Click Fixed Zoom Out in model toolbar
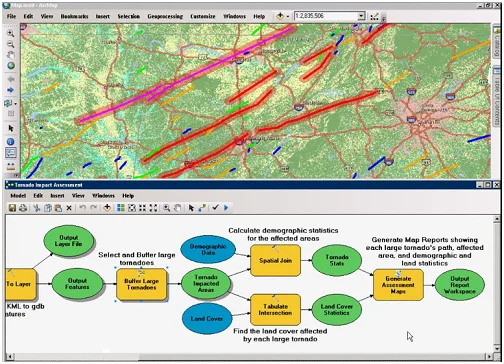Screen dimensions: 504x364 pos(153,208)
